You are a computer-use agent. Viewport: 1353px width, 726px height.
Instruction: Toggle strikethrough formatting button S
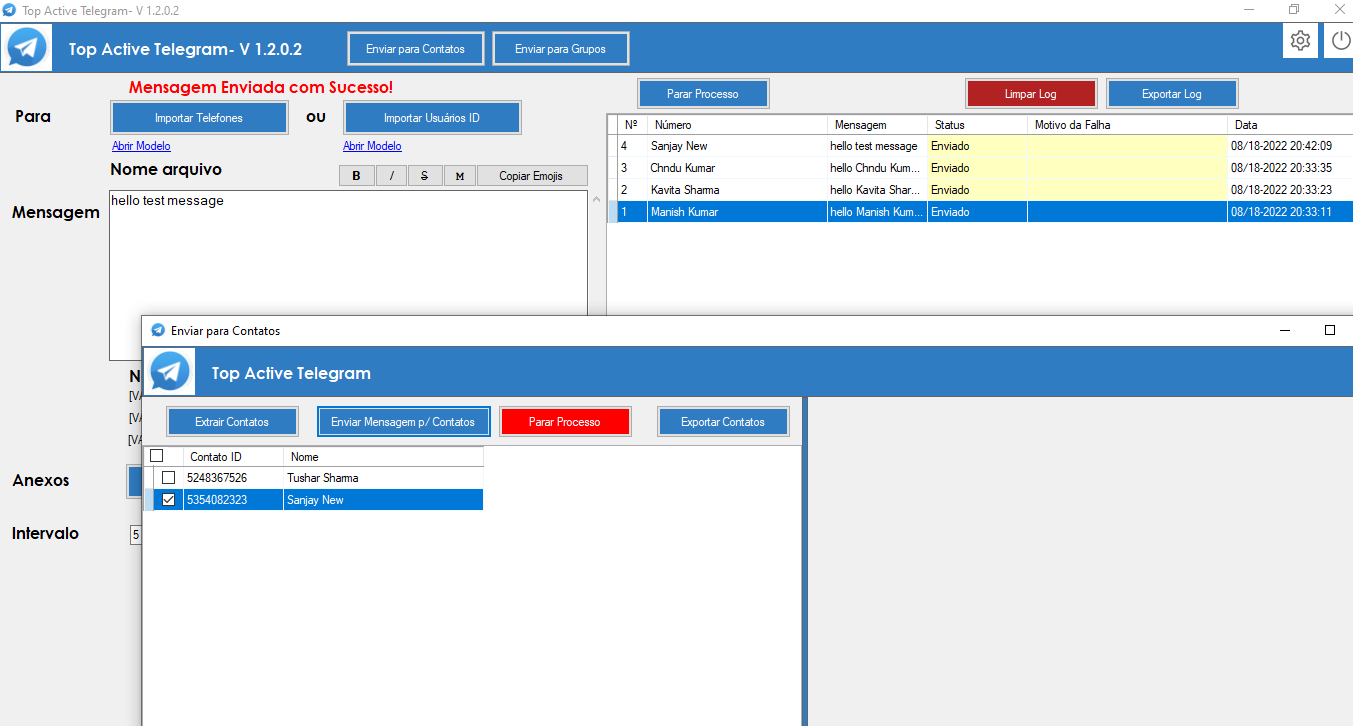(425, 176)
